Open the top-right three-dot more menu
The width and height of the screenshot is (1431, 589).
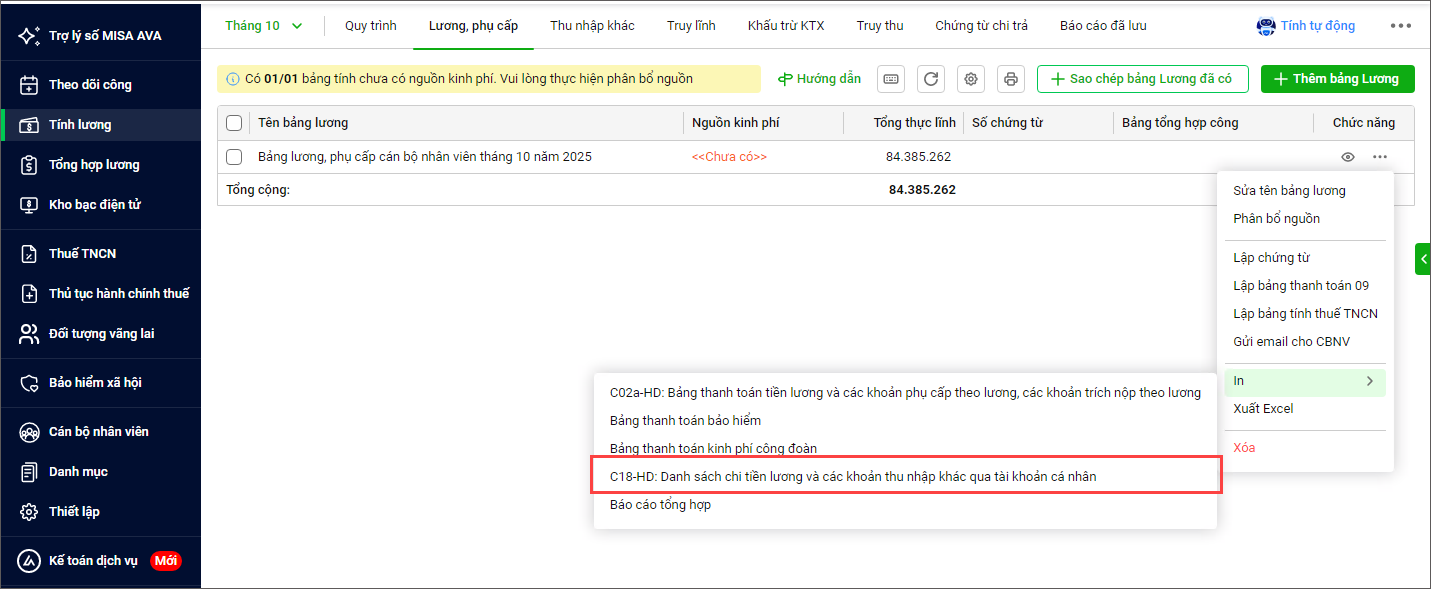[1400, 26]
